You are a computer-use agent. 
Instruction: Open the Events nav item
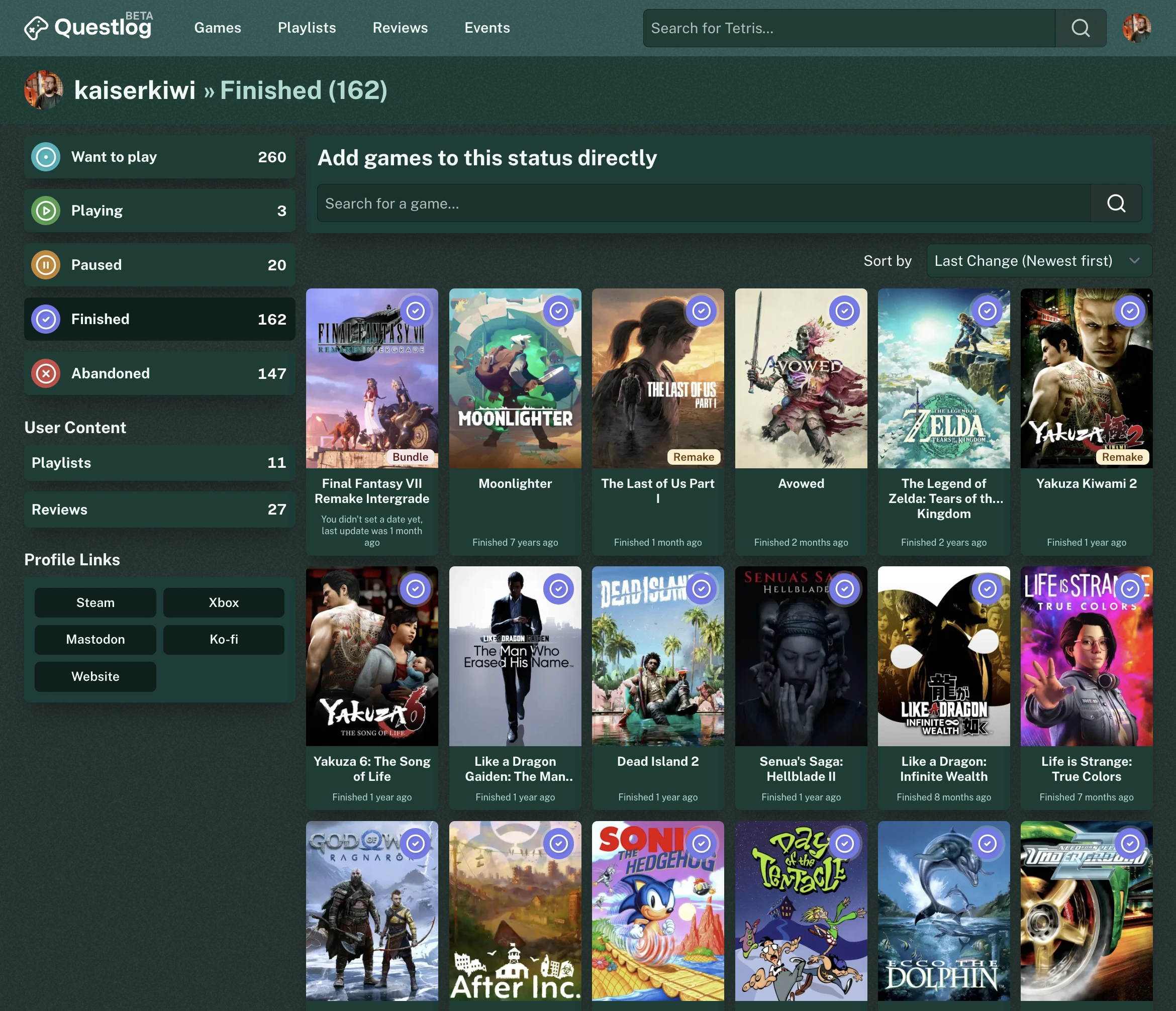(487, 28)
